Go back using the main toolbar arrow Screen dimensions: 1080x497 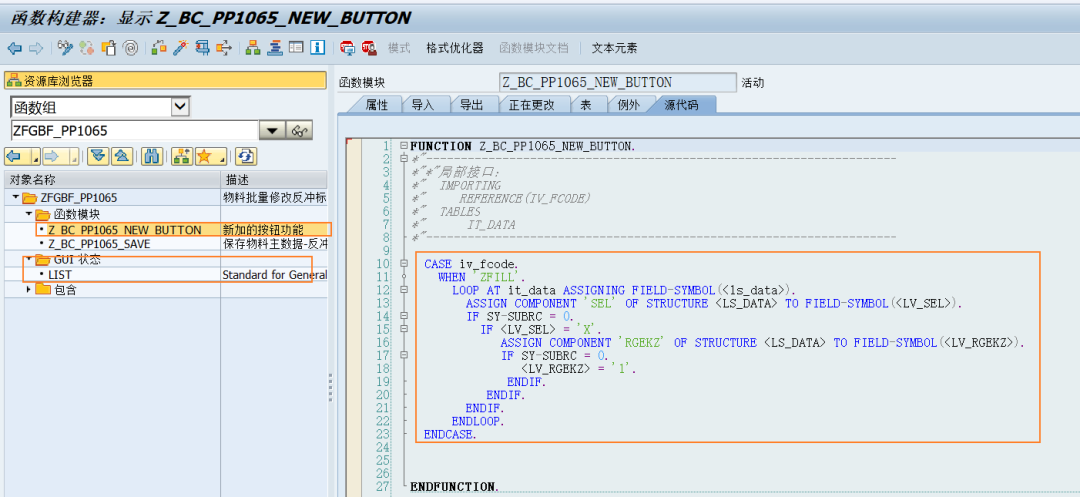coord(14,48)
